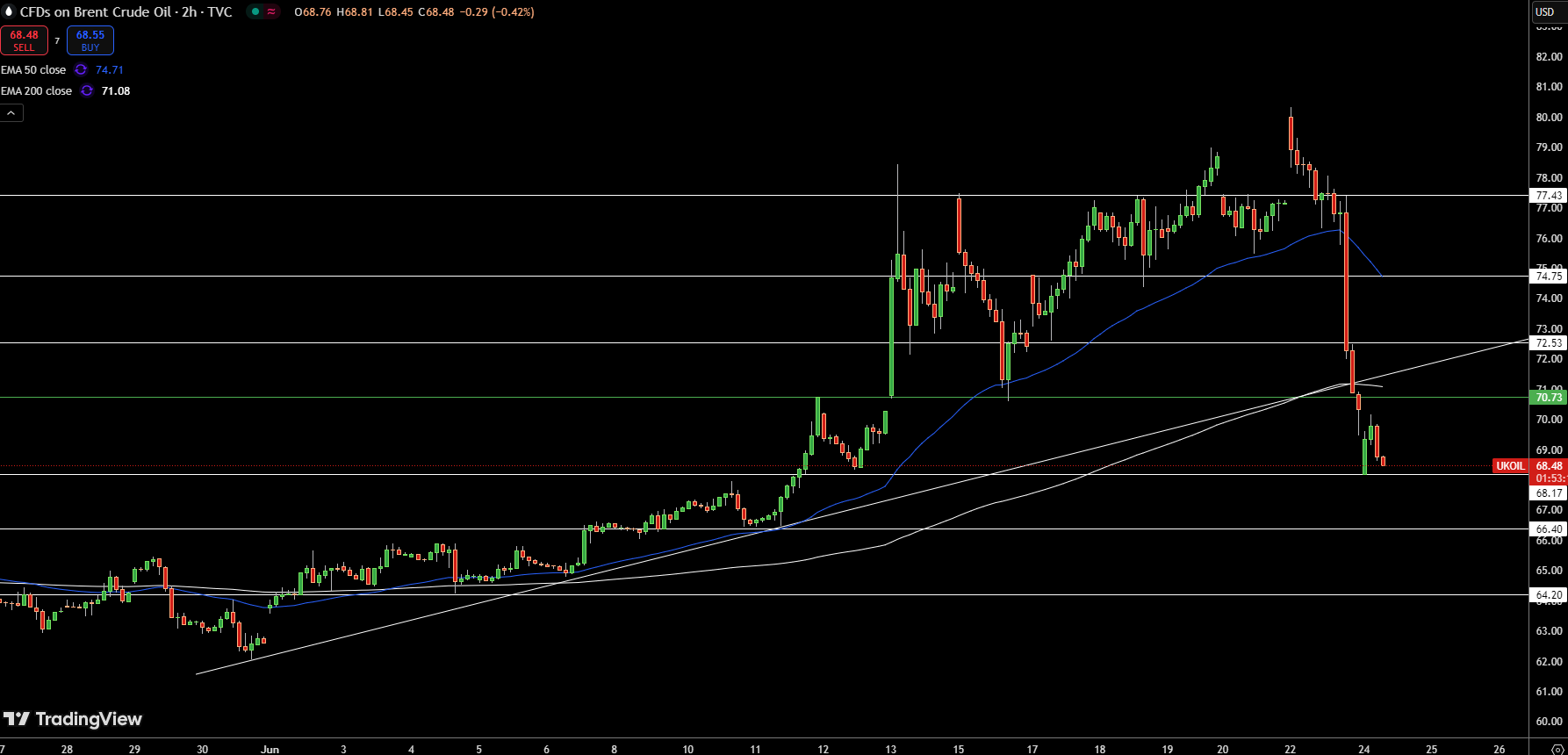Click the green market status dot
Image resolution: width=1568 pixels, height=755 pixels.
click(255, 11)
